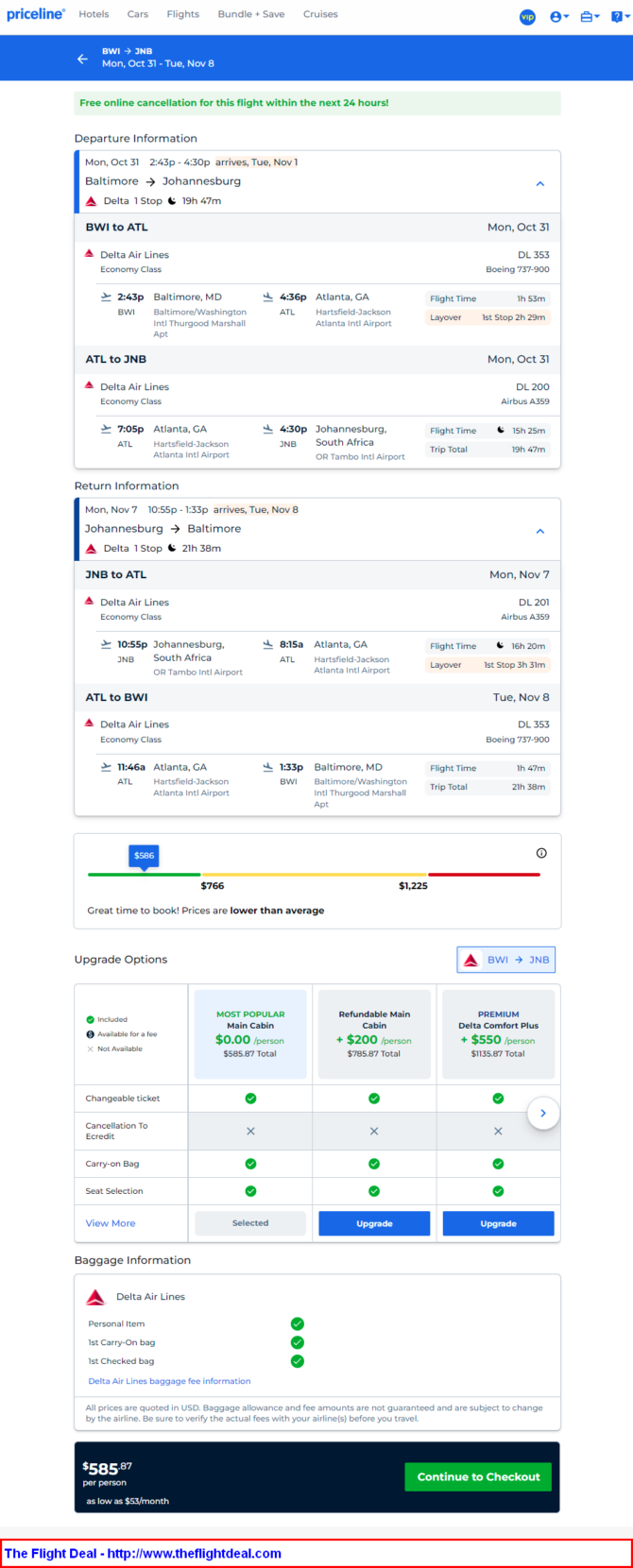This screenshot has height=1568, width=633.
Task: Open the View More link
Action: pyautogui.click(x=111, y=1223)
